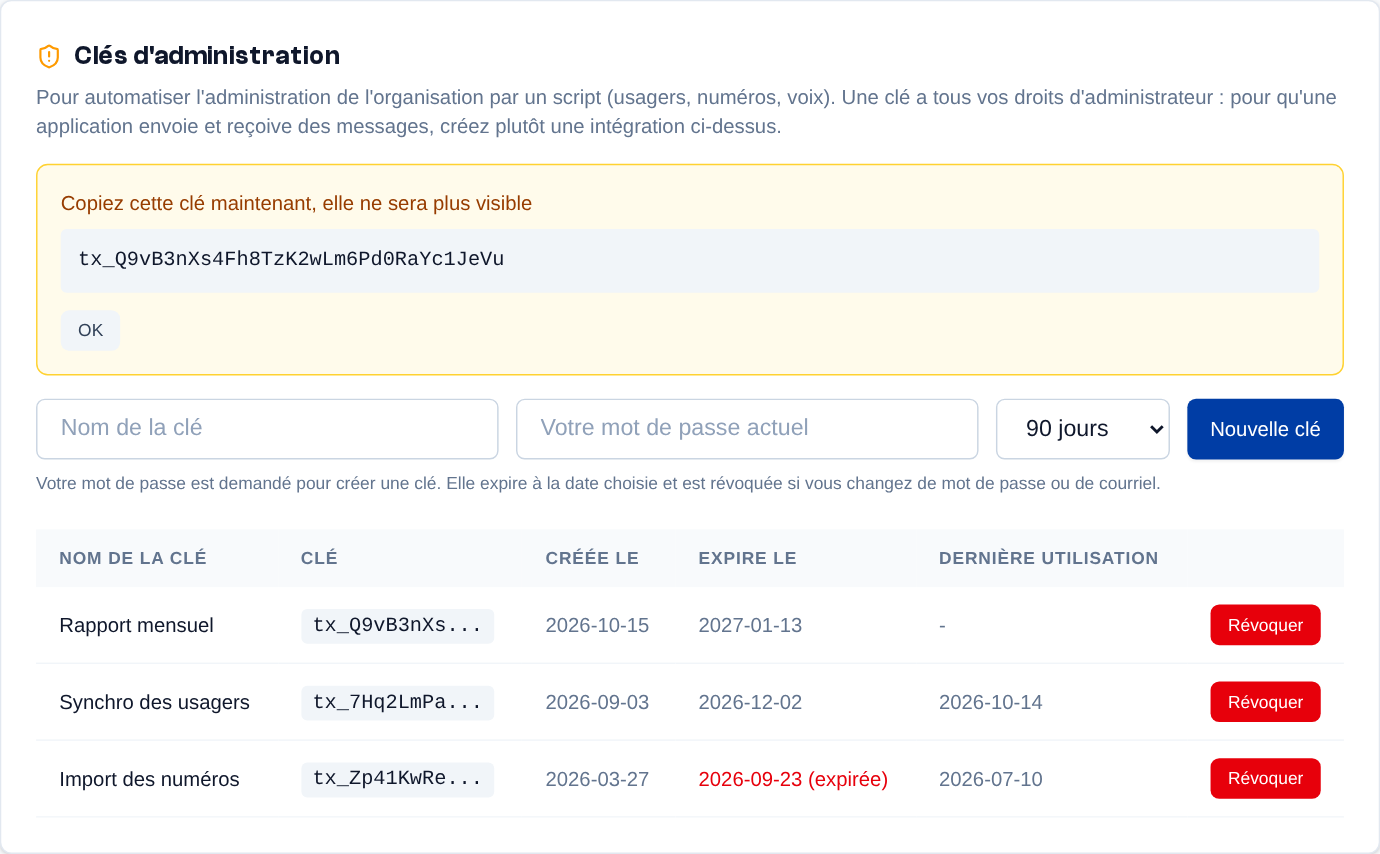Click the NOM DE LA CLÉ column header
Image resolution: width=1380 pixels, height=854 pixels.
[133, 558]
